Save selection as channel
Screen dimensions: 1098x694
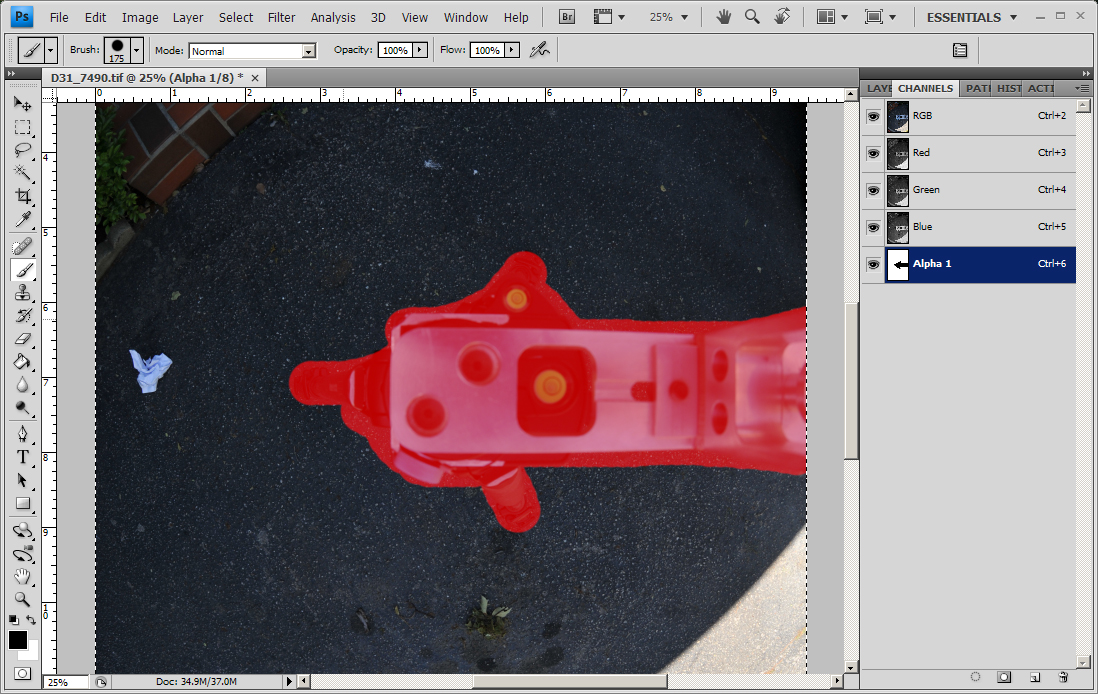(x=1004, y=677)
